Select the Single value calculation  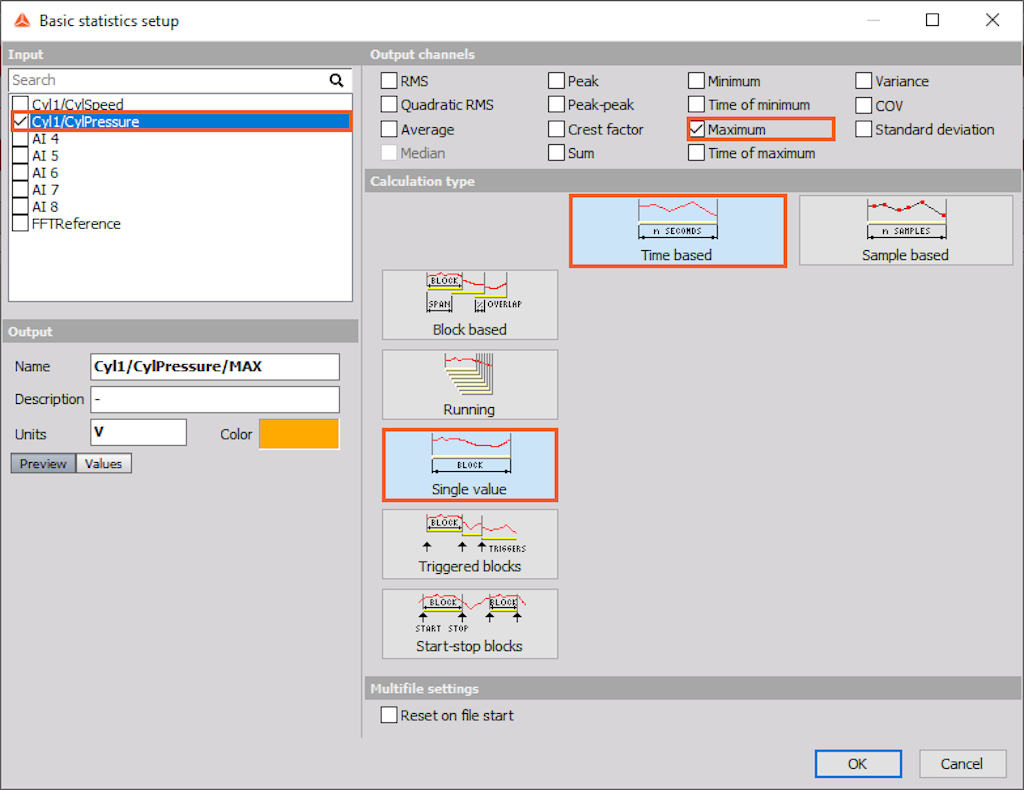coord(470,465)
